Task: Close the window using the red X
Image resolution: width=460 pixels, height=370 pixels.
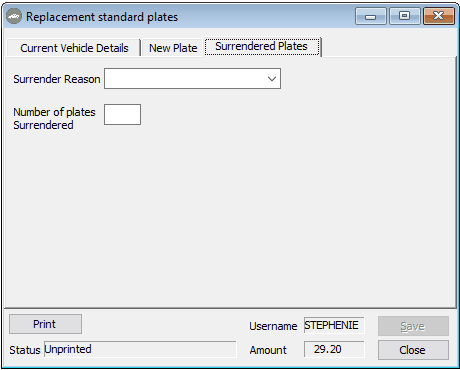Action: [x=439, y=16]
